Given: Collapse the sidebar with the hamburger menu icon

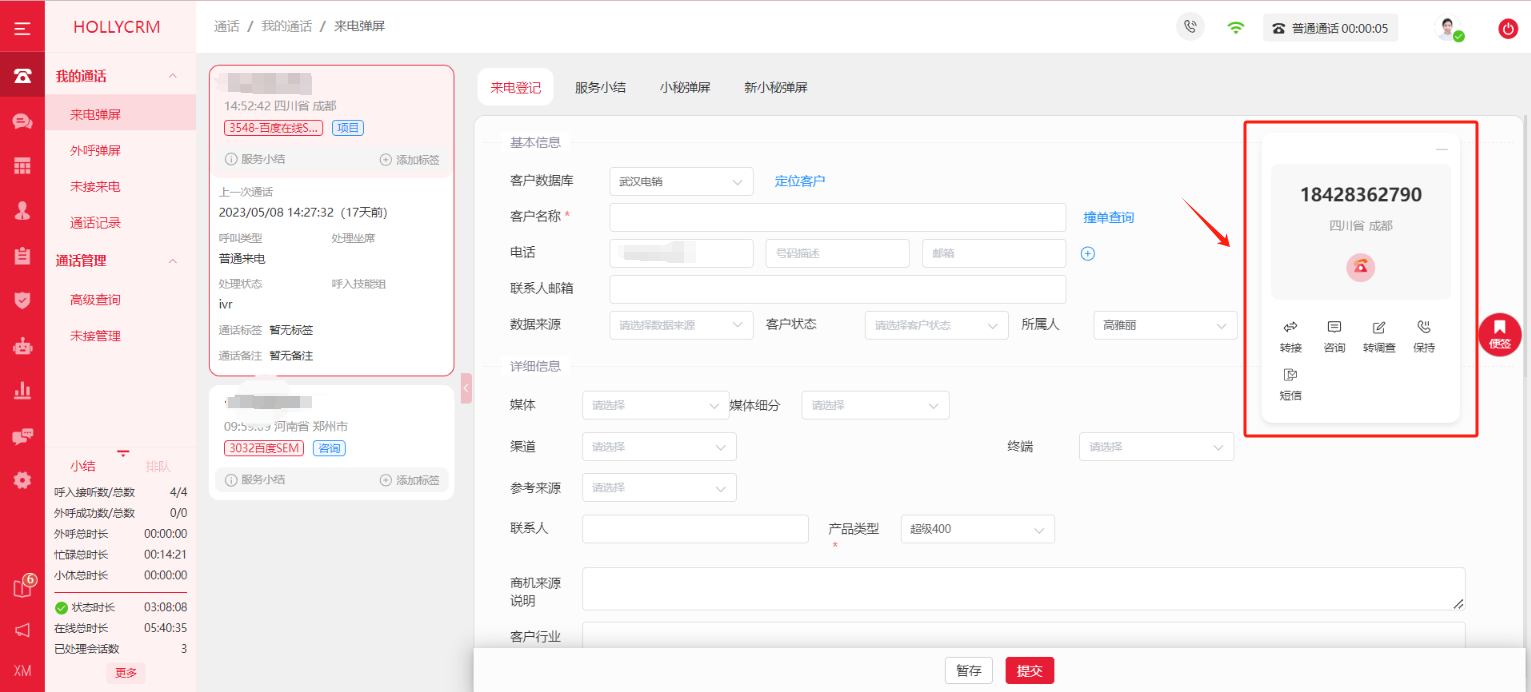Looking at the screenshot, I should [x=22, y=28].
